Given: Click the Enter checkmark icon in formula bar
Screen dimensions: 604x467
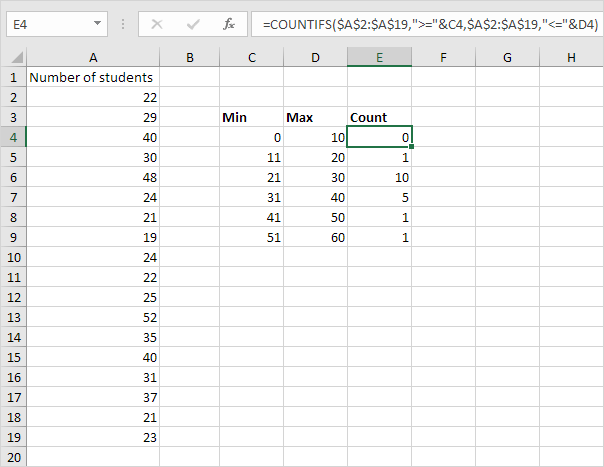Looking at the screenshot, I should click(x=193, y=24).
